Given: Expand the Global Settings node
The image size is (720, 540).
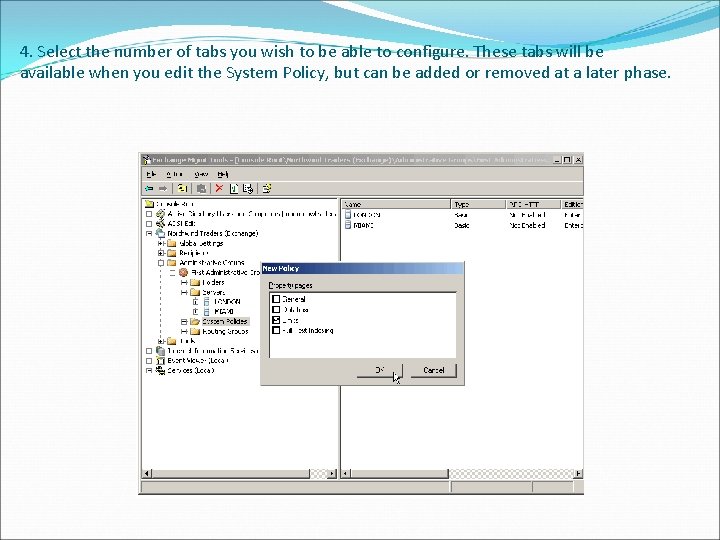Looking at the screenshot, I should (161, 243).
